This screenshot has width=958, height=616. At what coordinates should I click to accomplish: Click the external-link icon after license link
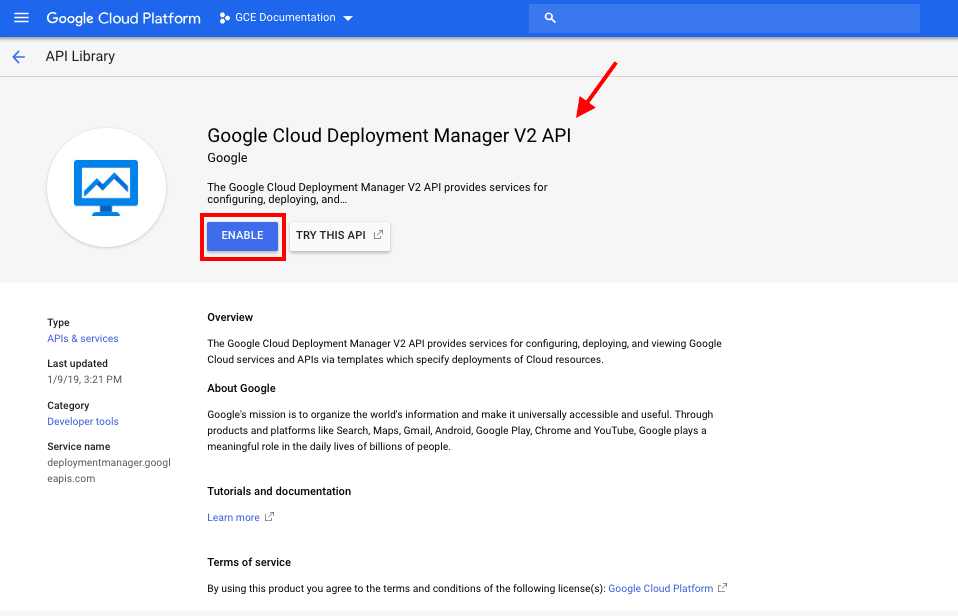723,588
